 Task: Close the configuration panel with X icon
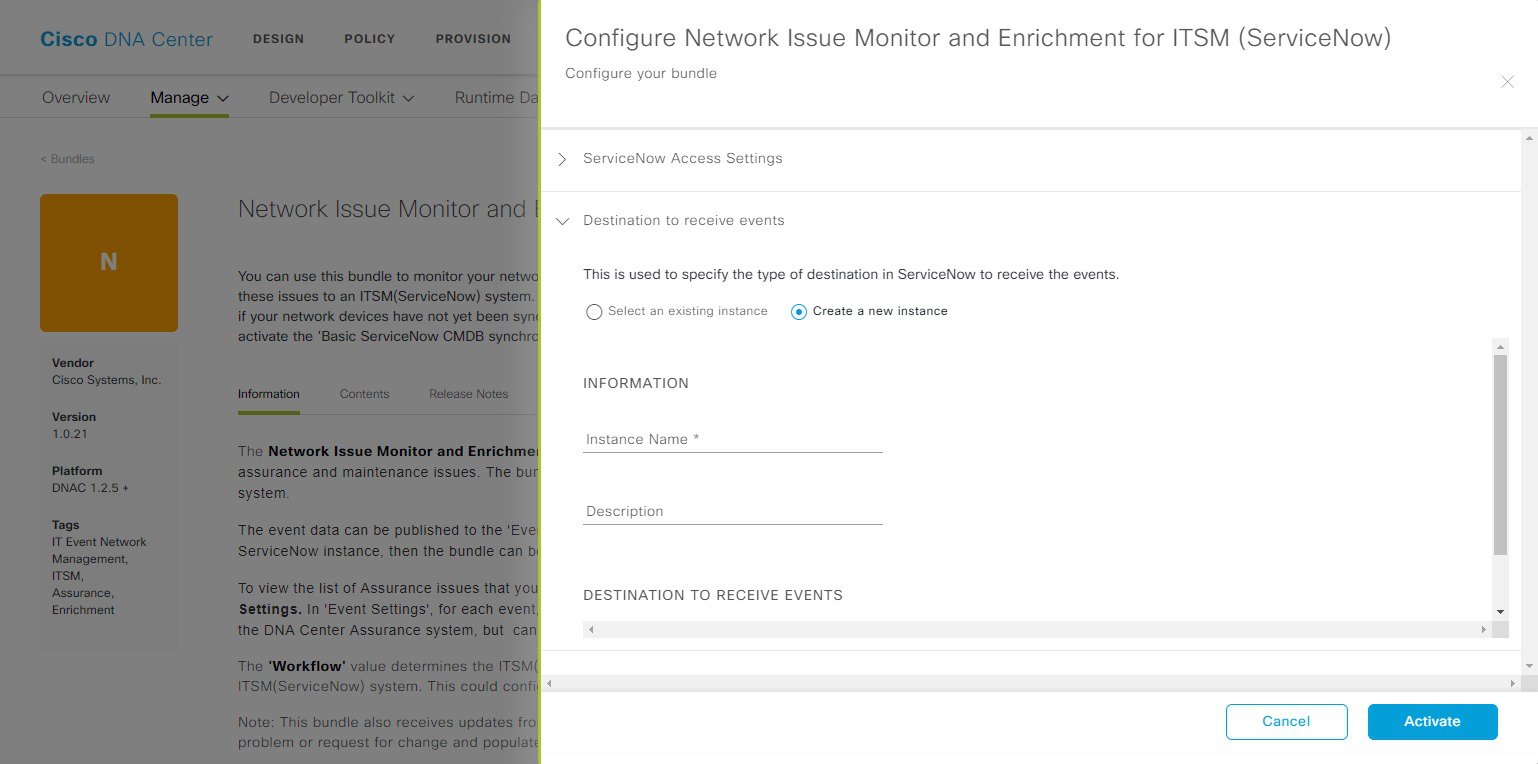tap(1507, 82)
